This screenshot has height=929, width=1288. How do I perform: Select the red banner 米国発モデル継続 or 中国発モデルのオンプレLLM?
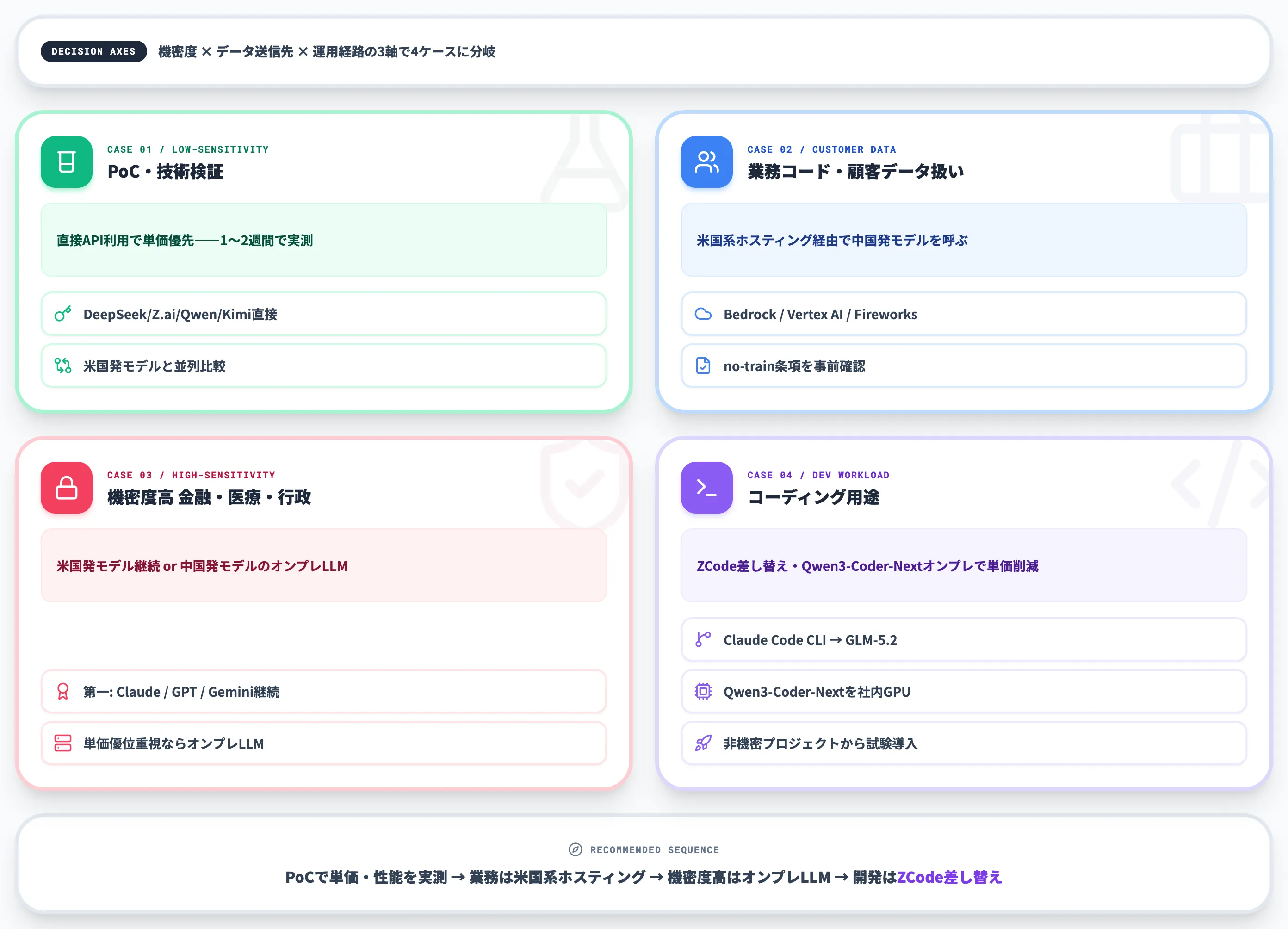[324, 565]
